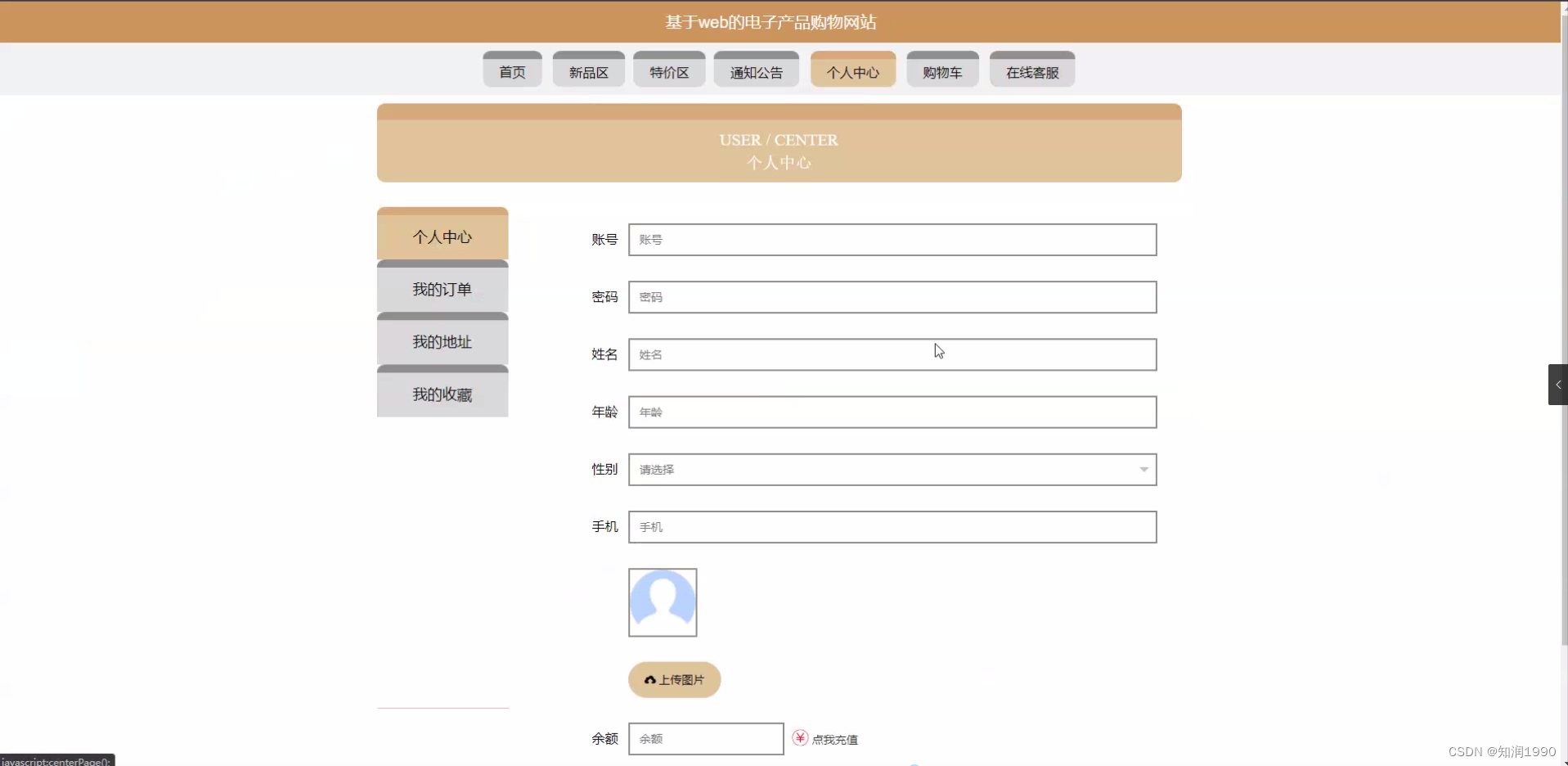Open 我的地址 address page from sidebar
This screenshot has width=1568, height=766.
click(x=442, y=342)
